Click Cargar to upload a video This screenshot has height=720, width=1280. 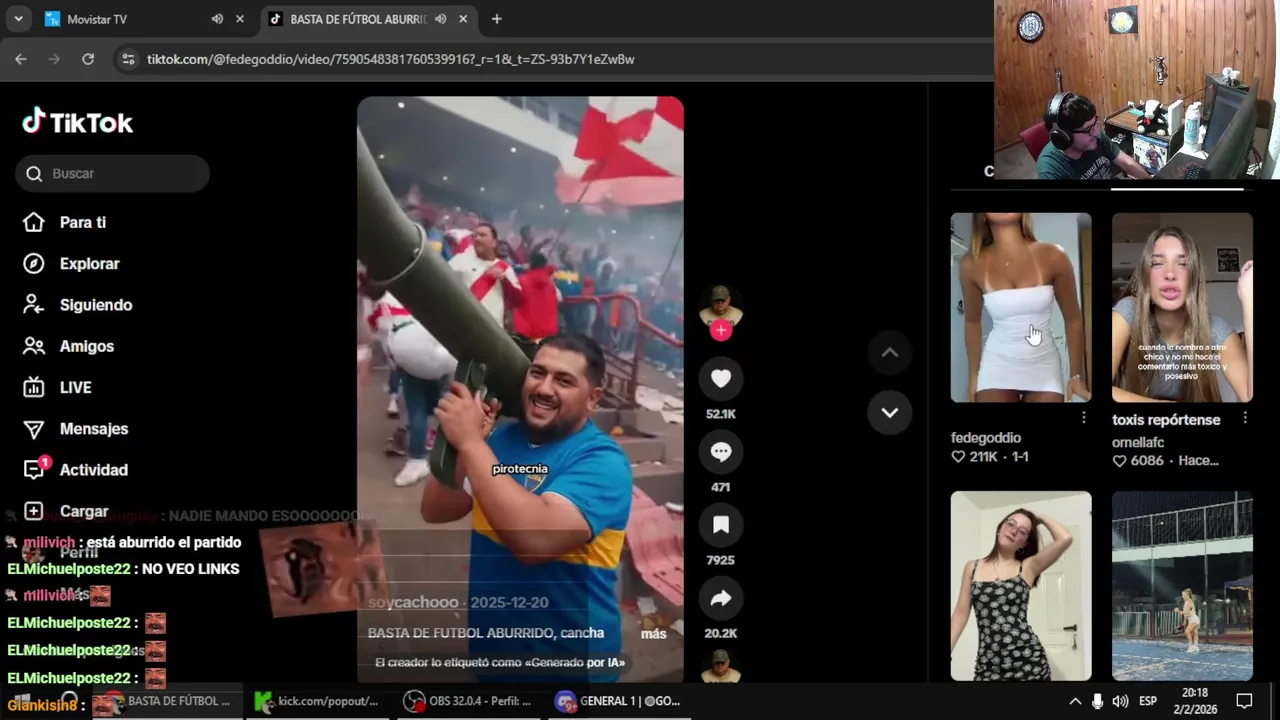(83, 511)
